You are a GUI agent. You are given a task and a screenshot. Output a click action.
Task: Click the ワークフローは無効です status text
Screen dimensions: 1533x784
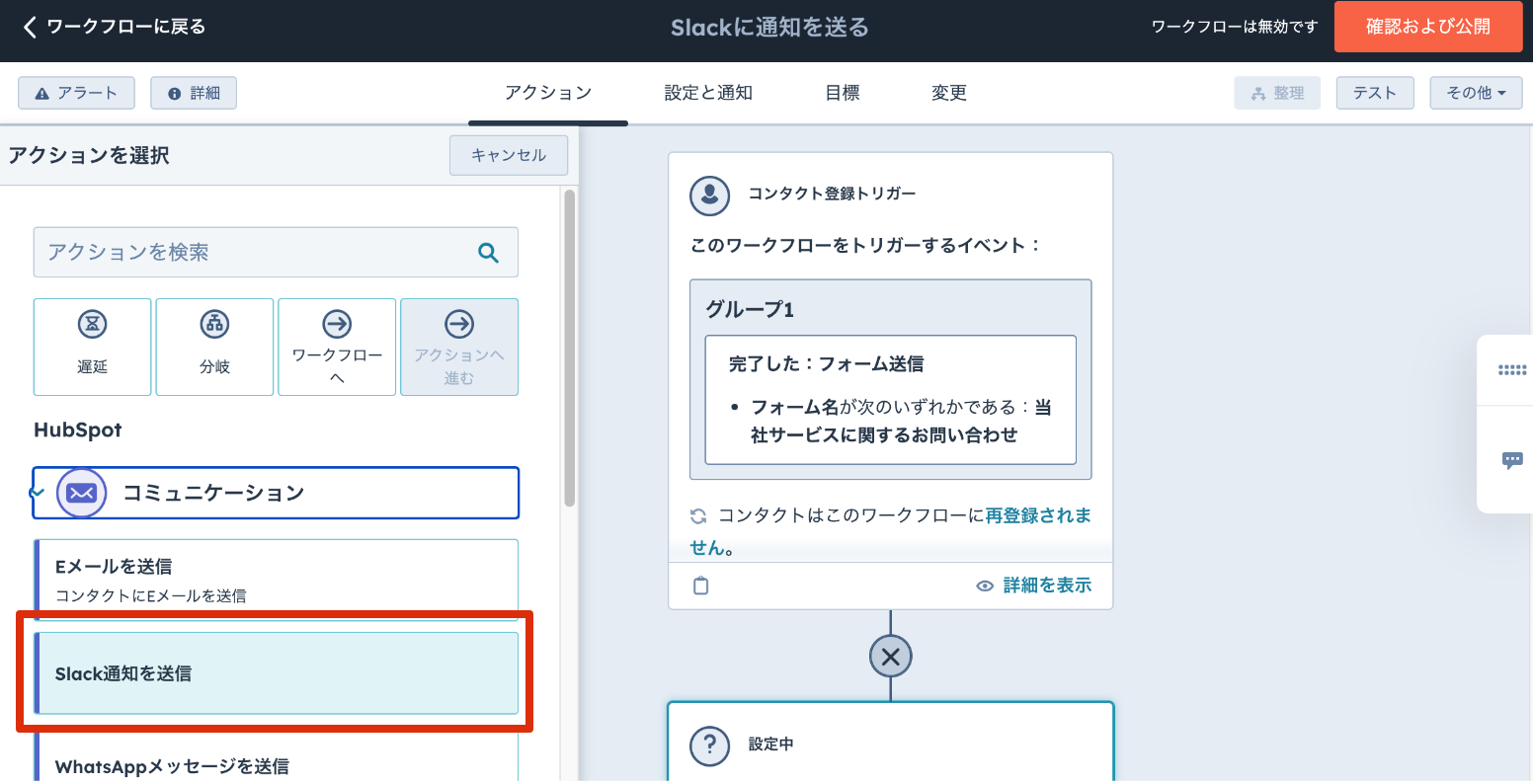[x=1235, y=27]
